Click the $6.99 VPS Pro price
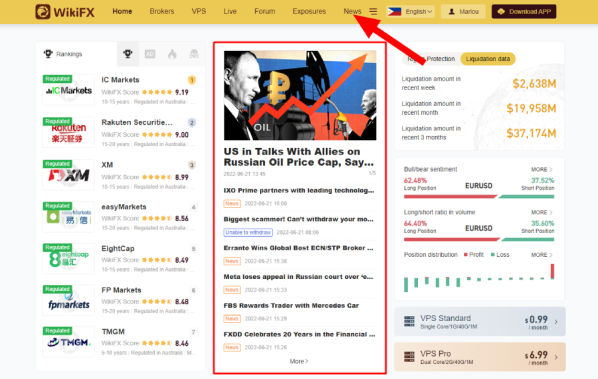 click(x=536, y=355)
